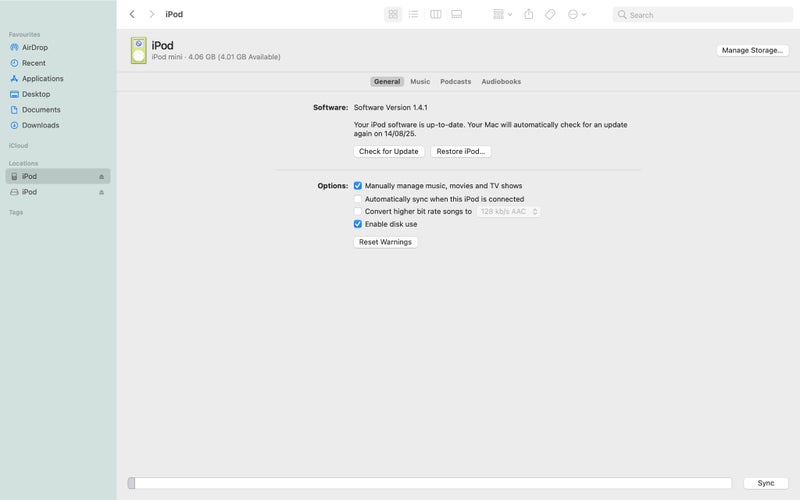Open the 128 kb/s AAC dropdown
The image size is (800, 500).
point(509,211)
